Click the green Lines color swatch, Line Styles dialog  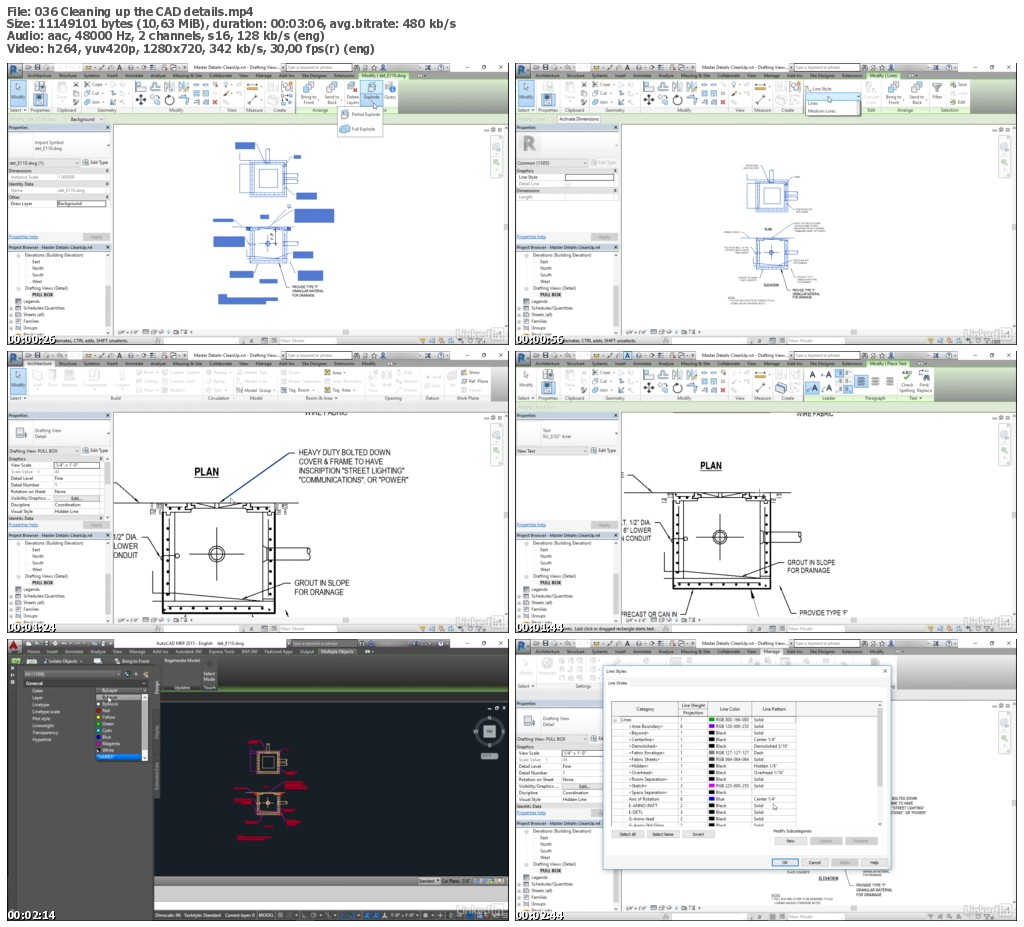(x=712, y=719)
